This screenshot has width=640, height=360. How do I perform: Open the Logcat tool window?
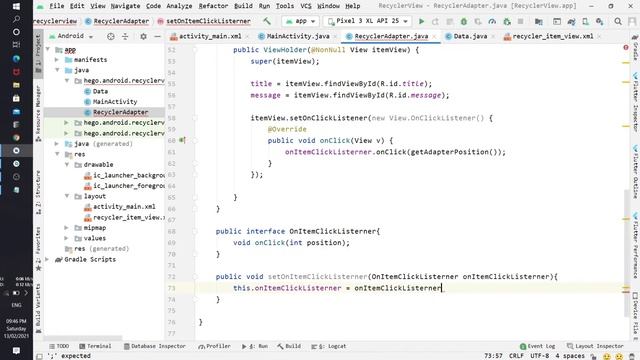329,346
